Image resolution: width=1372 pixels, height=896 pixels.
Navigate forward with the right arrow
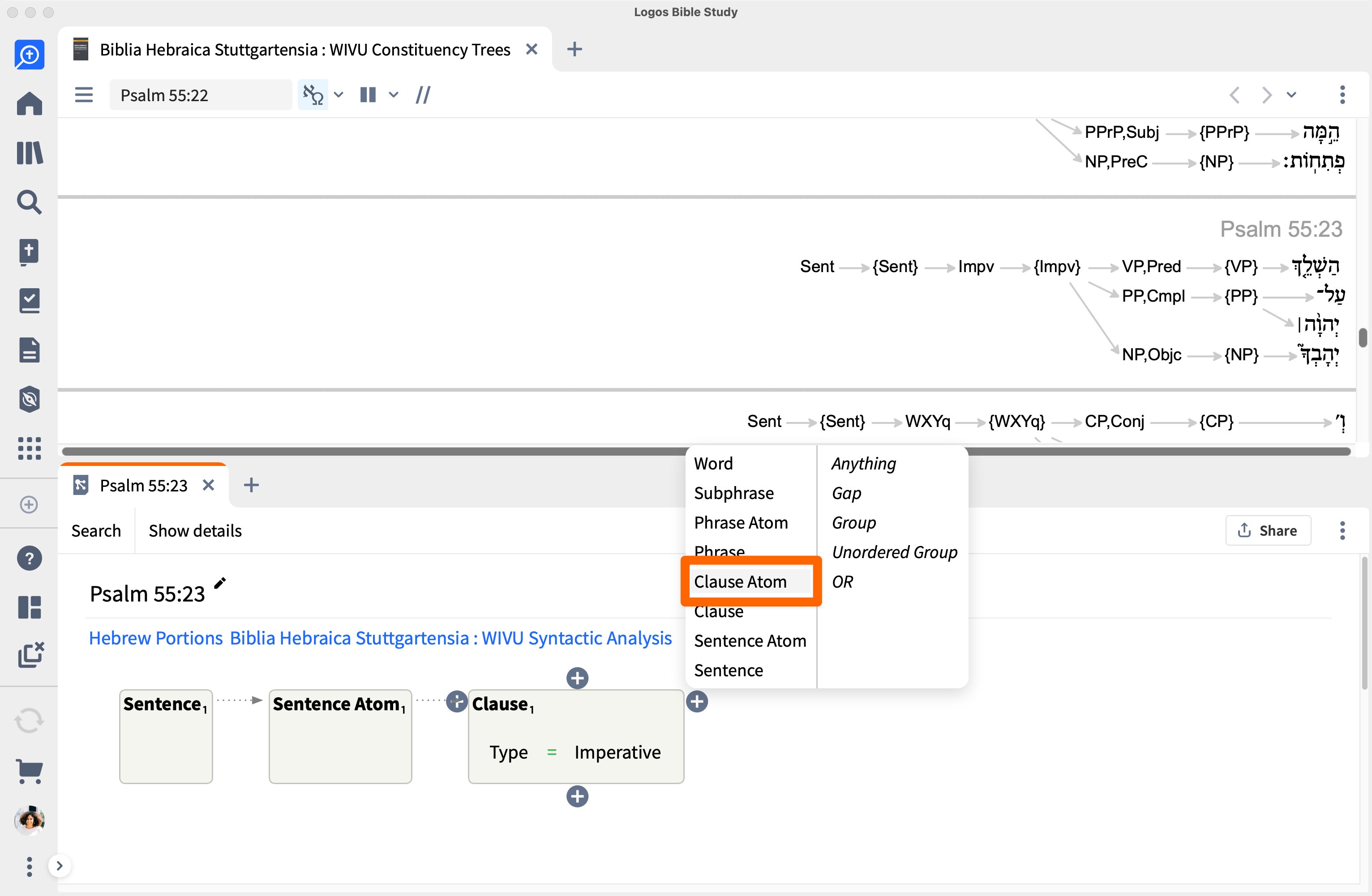pos(1266,94)
